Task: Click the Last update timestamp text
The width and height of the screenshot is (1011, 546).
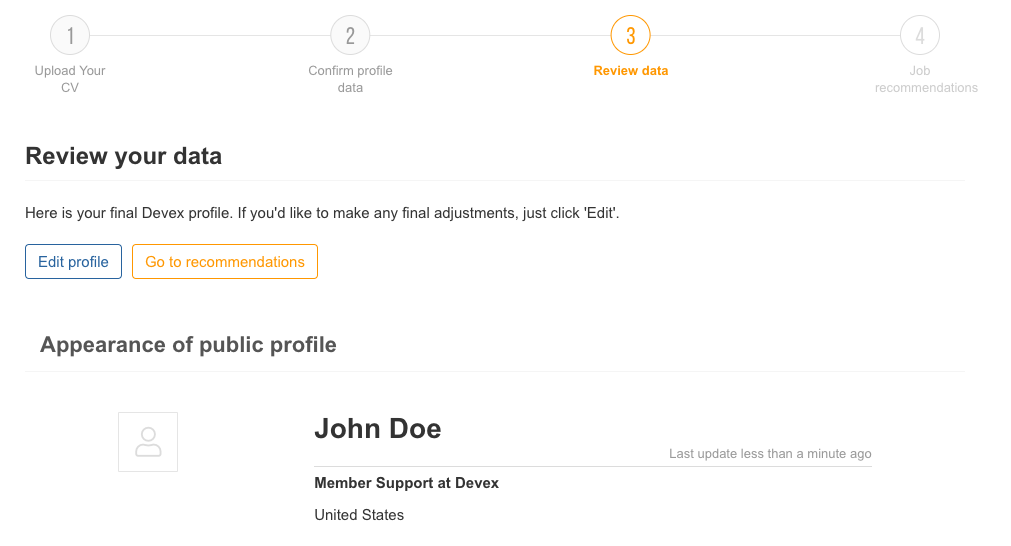Action: pyautogui.click(x=770, y=454)
